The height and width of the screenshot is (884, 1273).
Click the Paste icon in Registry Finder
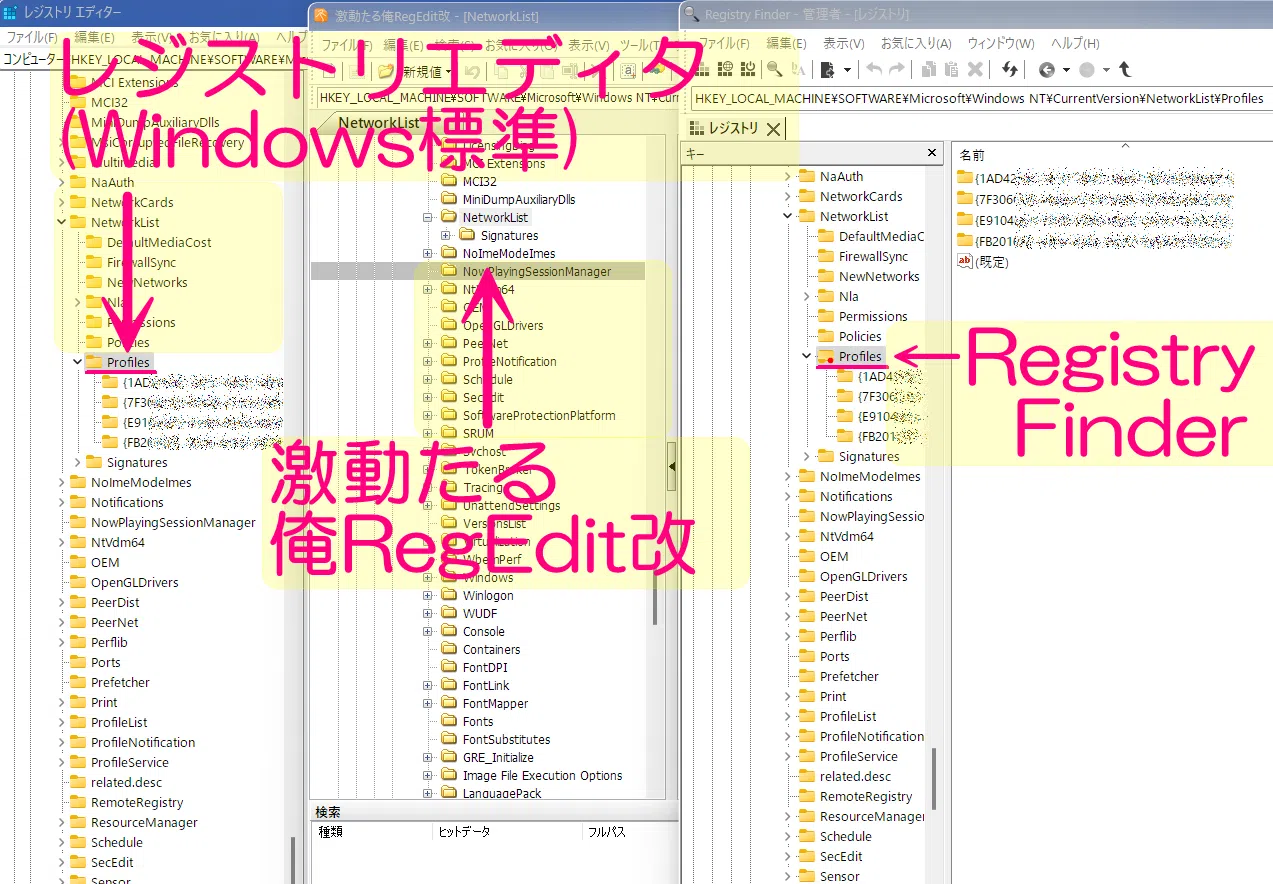(951, 69)
